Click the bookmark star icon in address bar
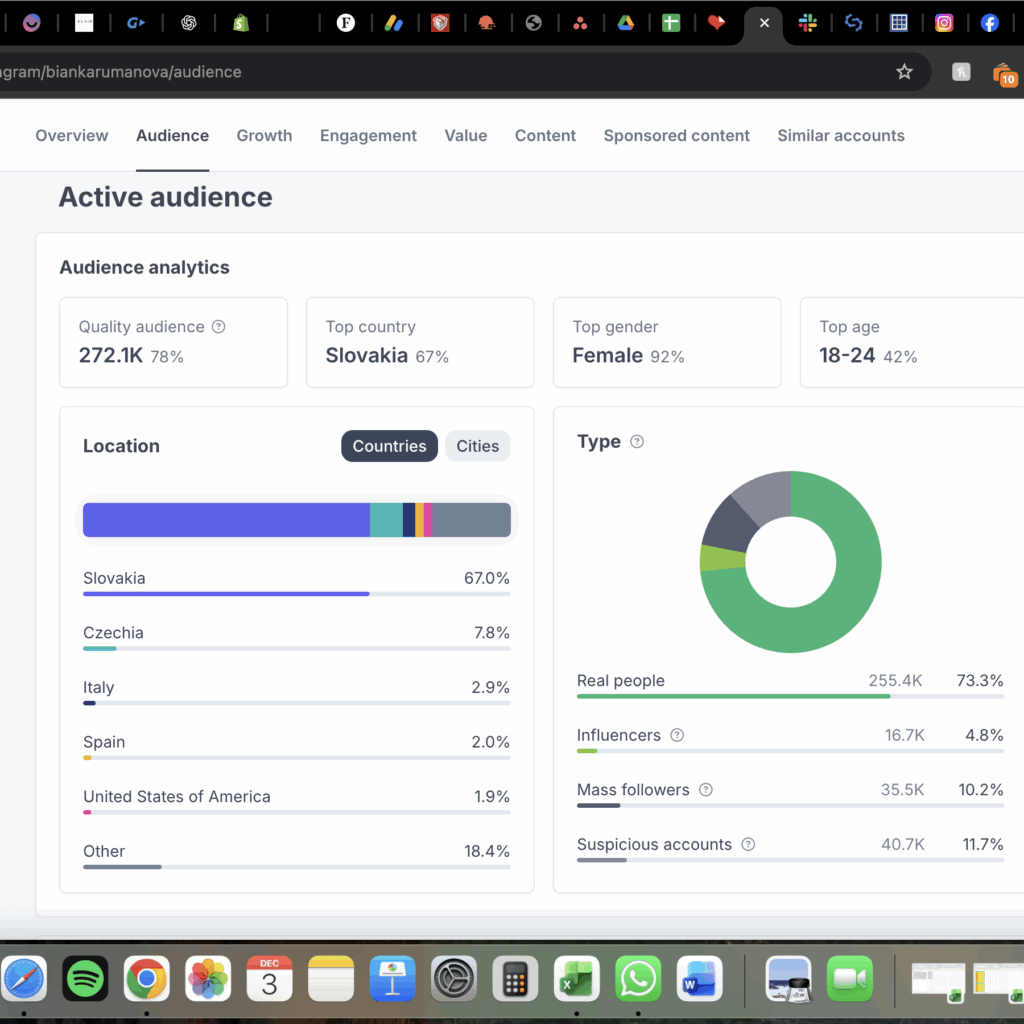The height and width of the screenshot is (1024, 1024). [904, 72]
